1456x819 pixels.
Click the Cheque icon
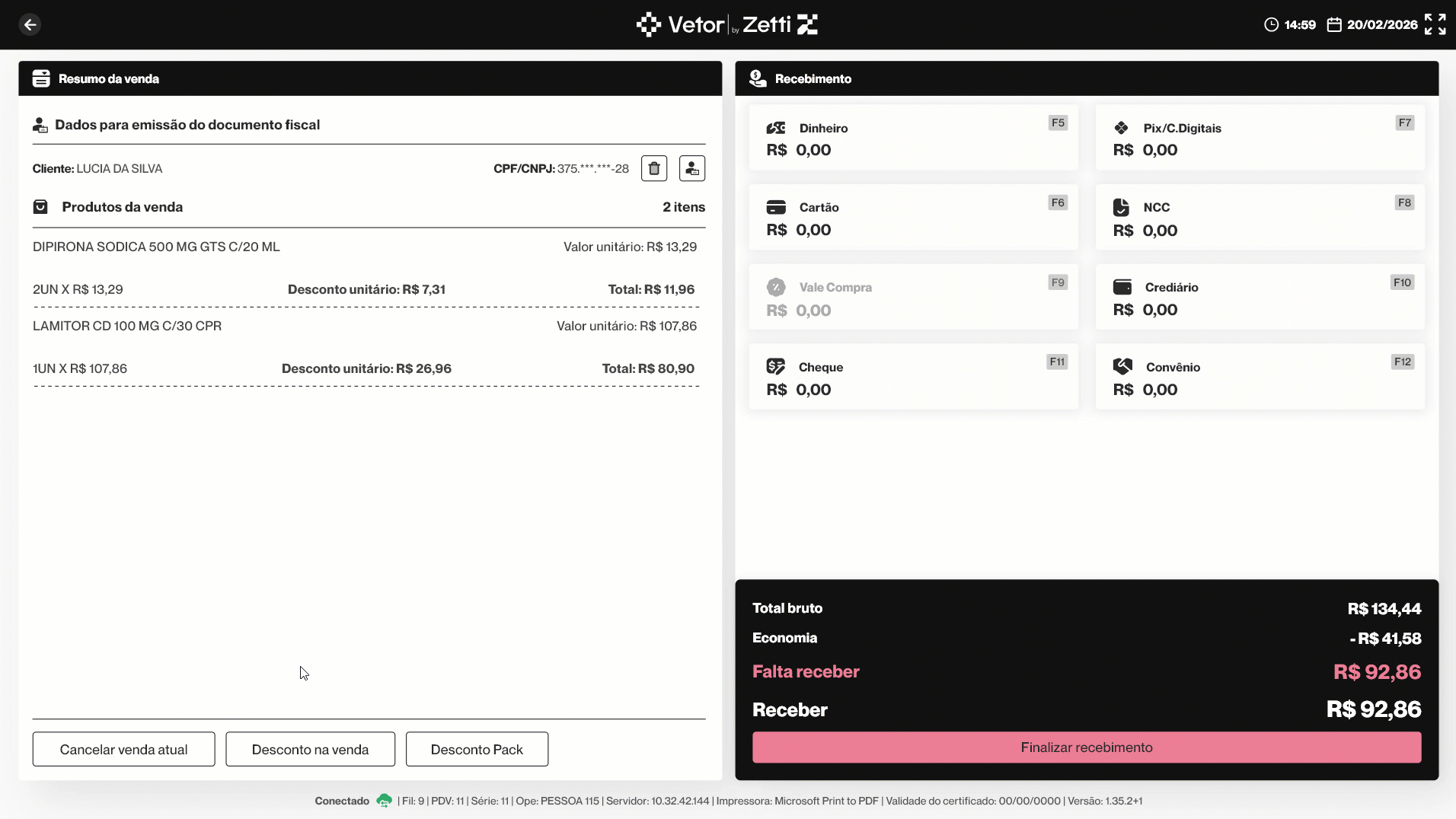pyautogui.click(x=775, y=367)
